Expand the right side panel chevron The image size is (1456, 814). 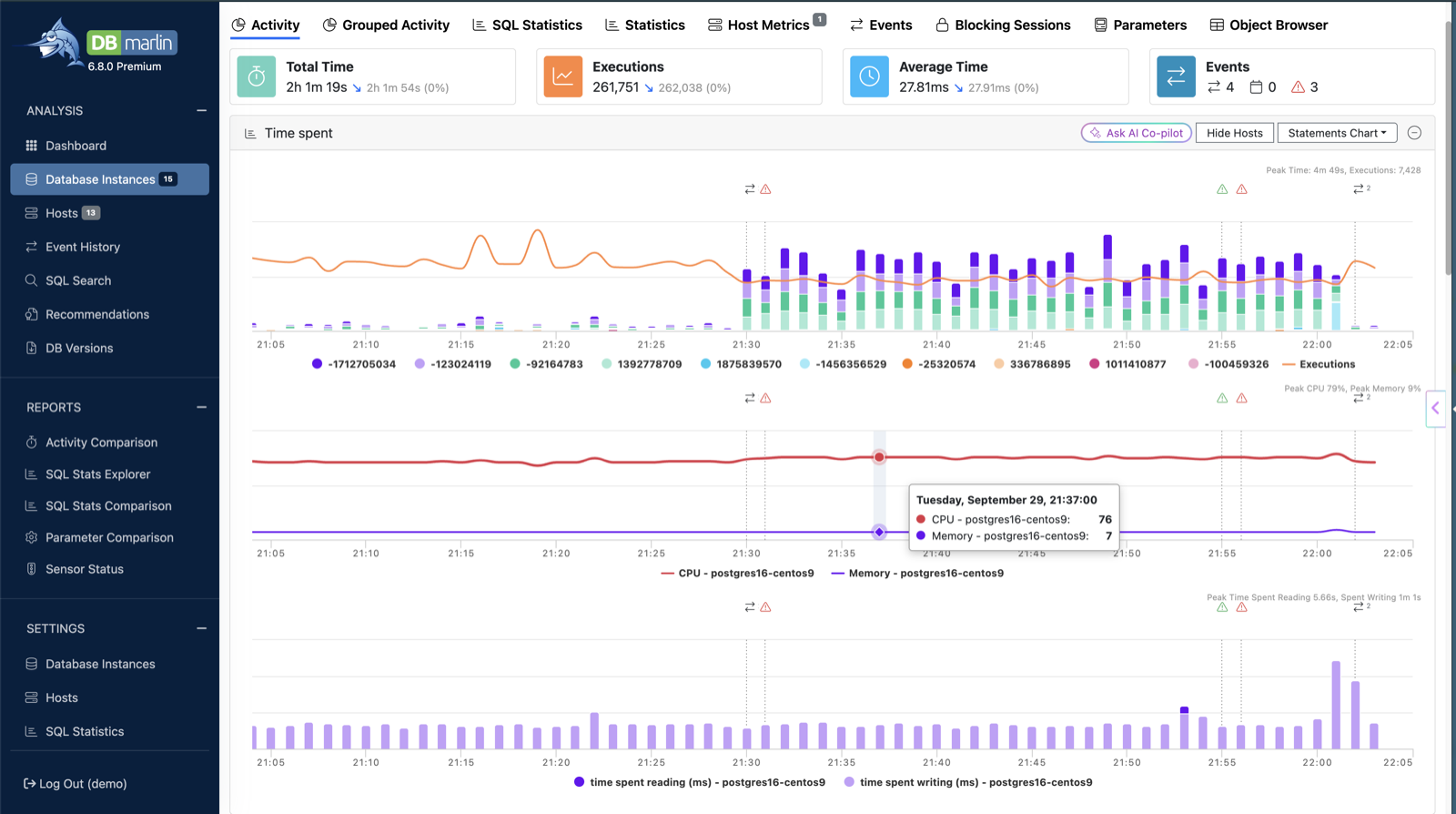(x=1435, y=408)
